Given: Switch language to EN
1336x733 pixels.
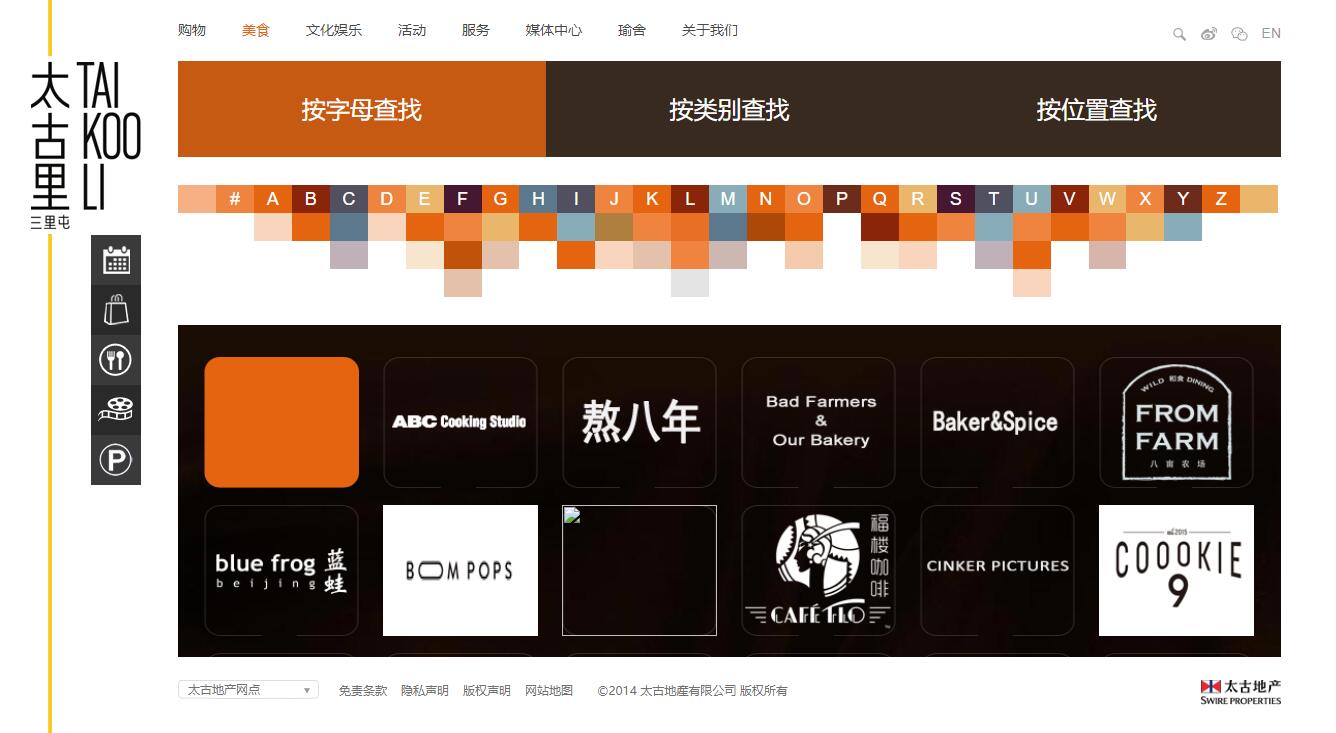Looking at the screenshot, I should click(x=1271, y=34).
